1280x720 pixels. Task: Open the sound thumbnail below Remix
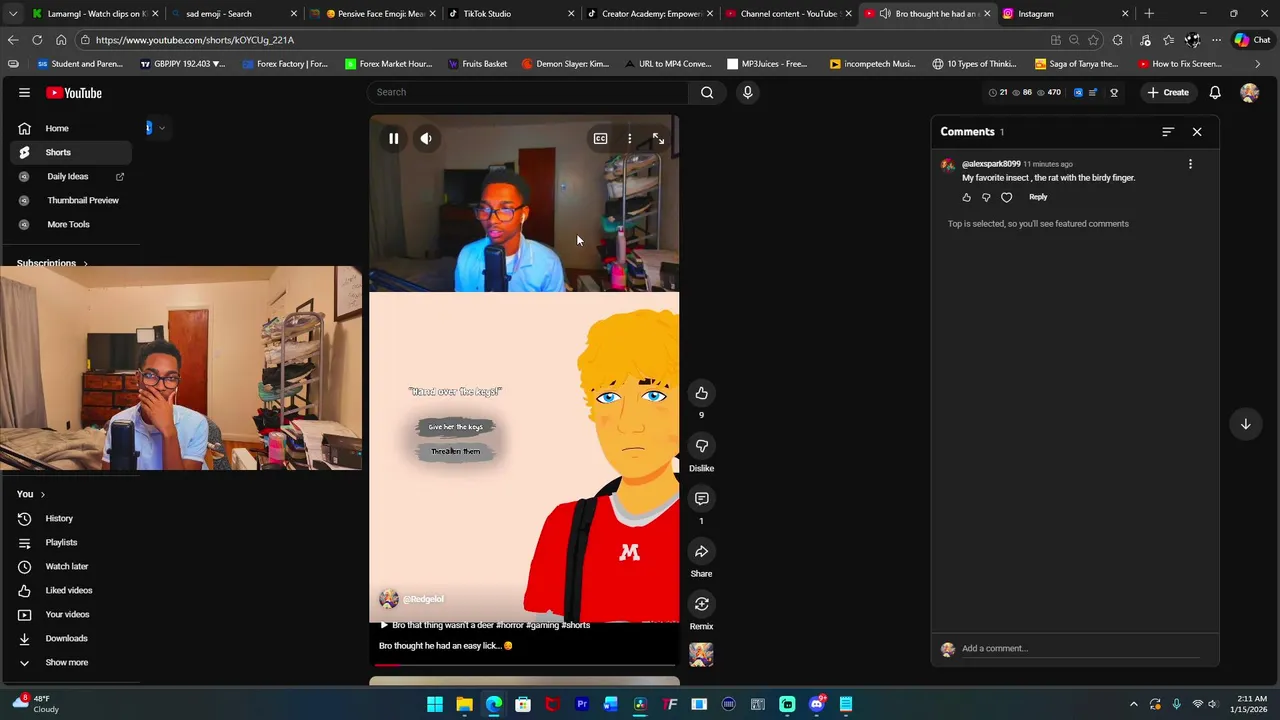701,655
